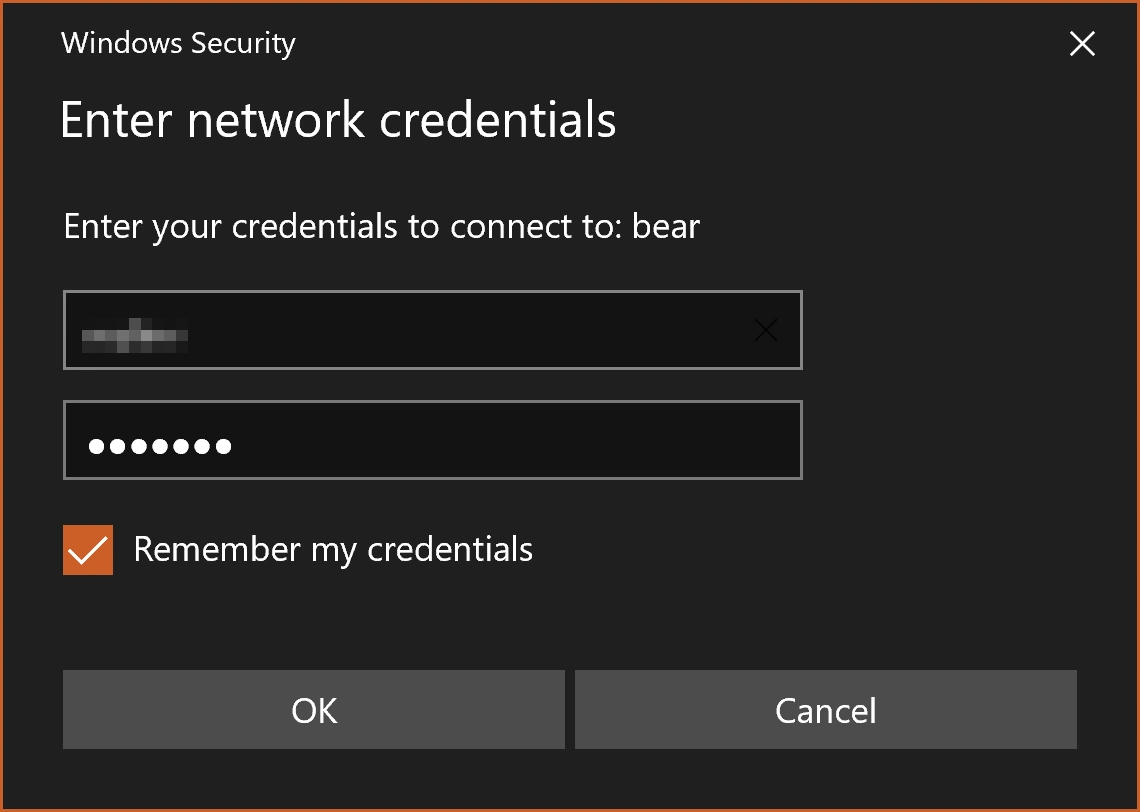Confirm the login with the OK button
1140x812 pixels.
point(314,710)
